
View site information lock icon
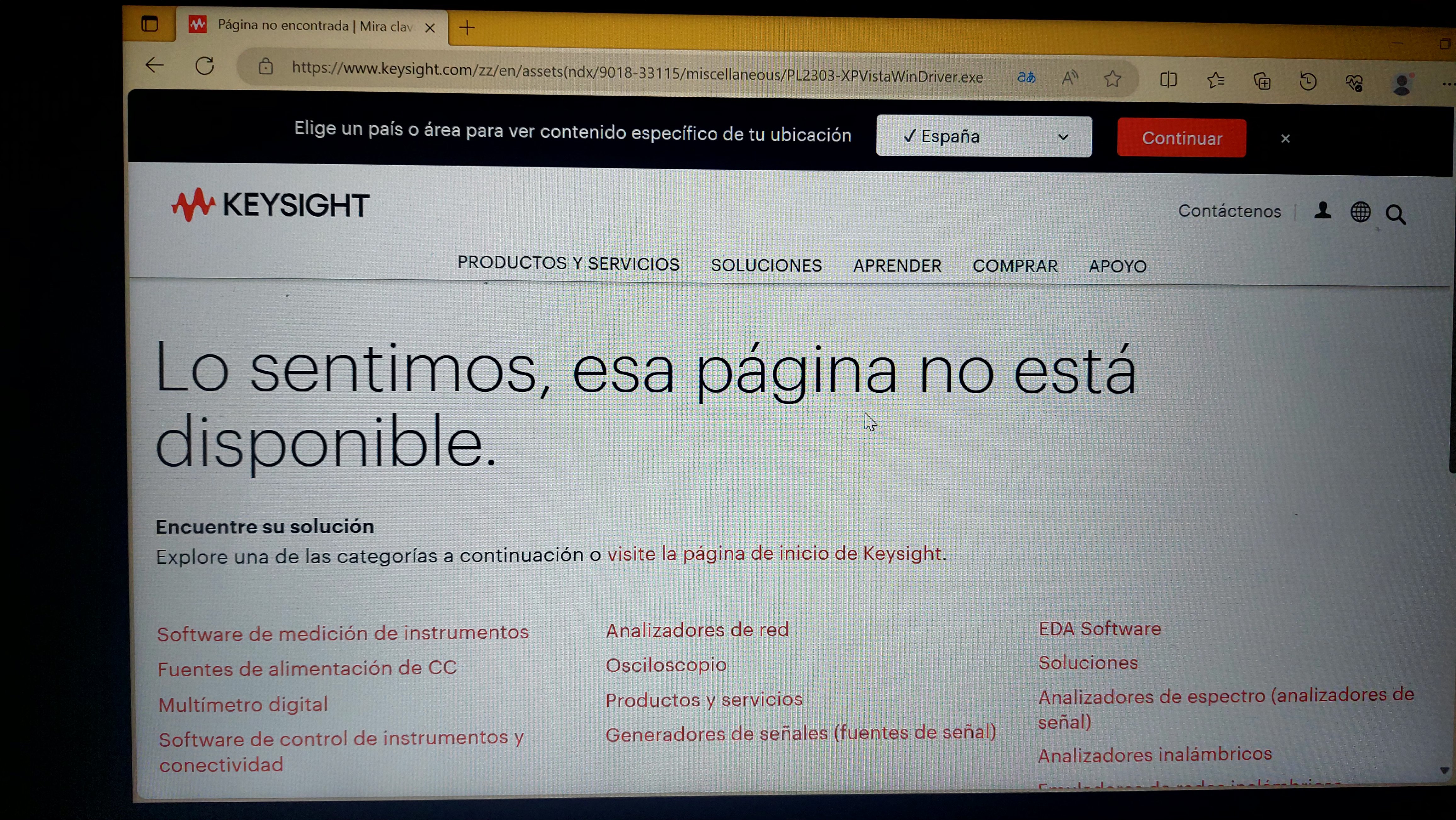pos(265,67)
